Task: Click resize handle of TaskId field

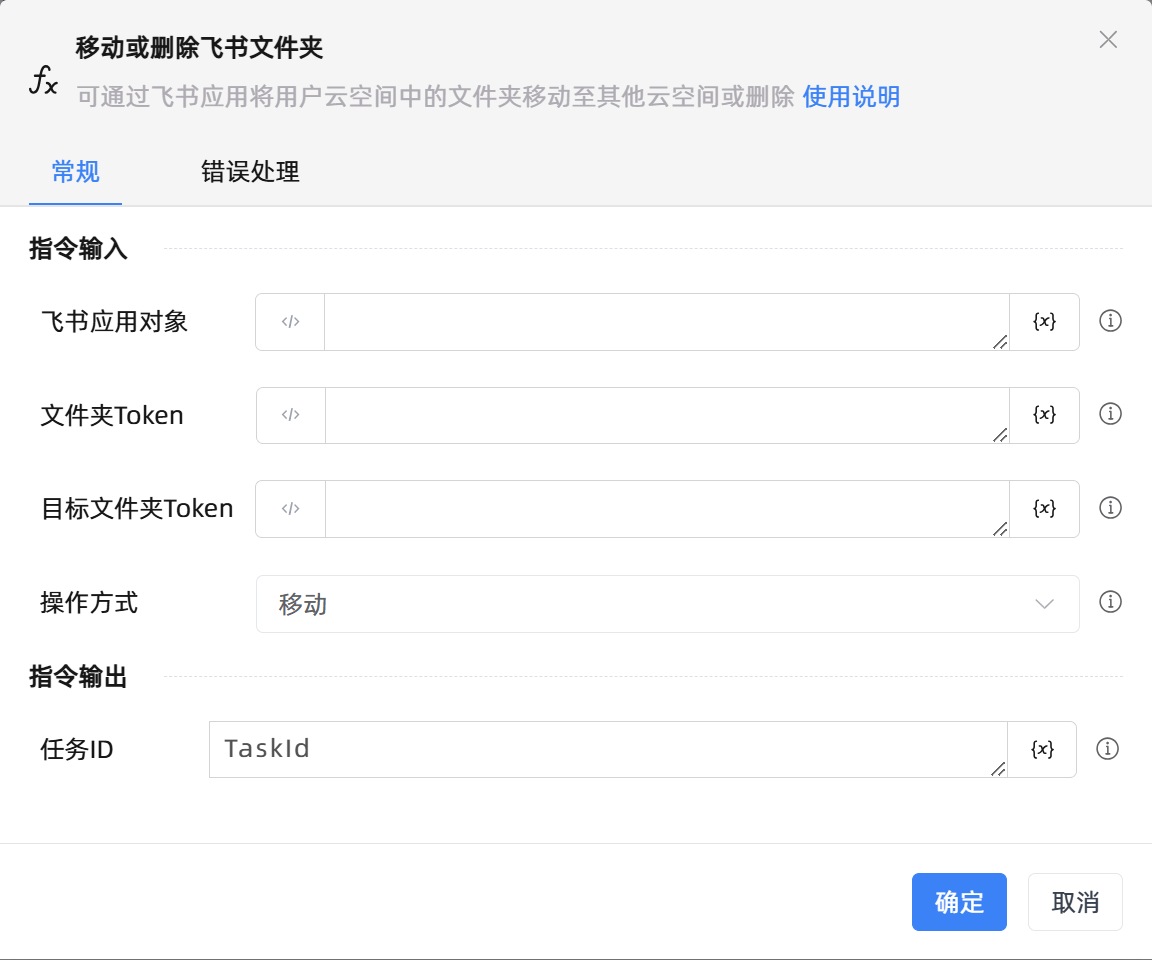Action: (x=998, y=769)
